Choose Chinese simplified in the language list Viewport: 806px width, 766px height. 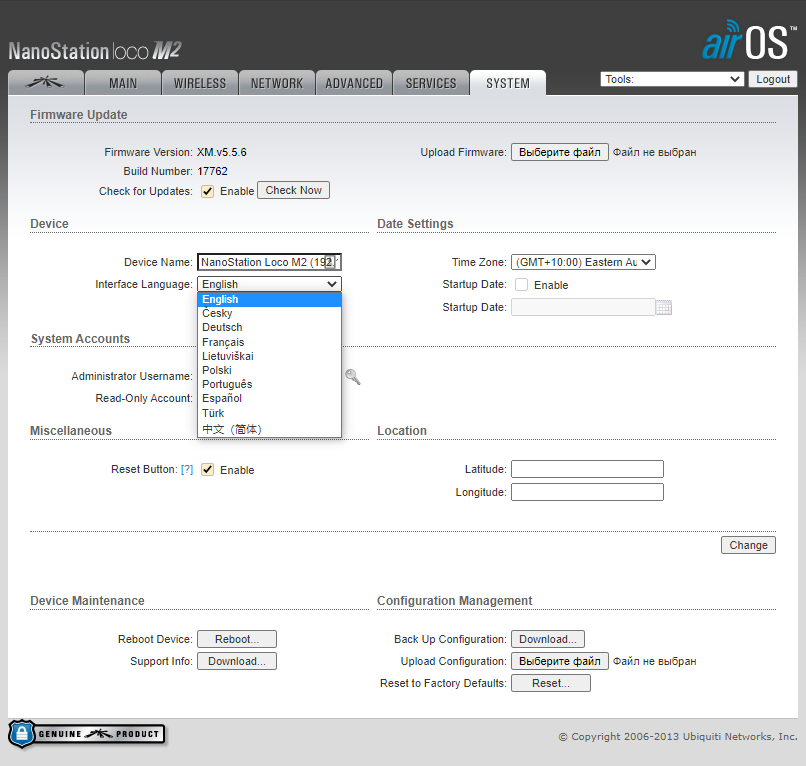click(269, 429)
